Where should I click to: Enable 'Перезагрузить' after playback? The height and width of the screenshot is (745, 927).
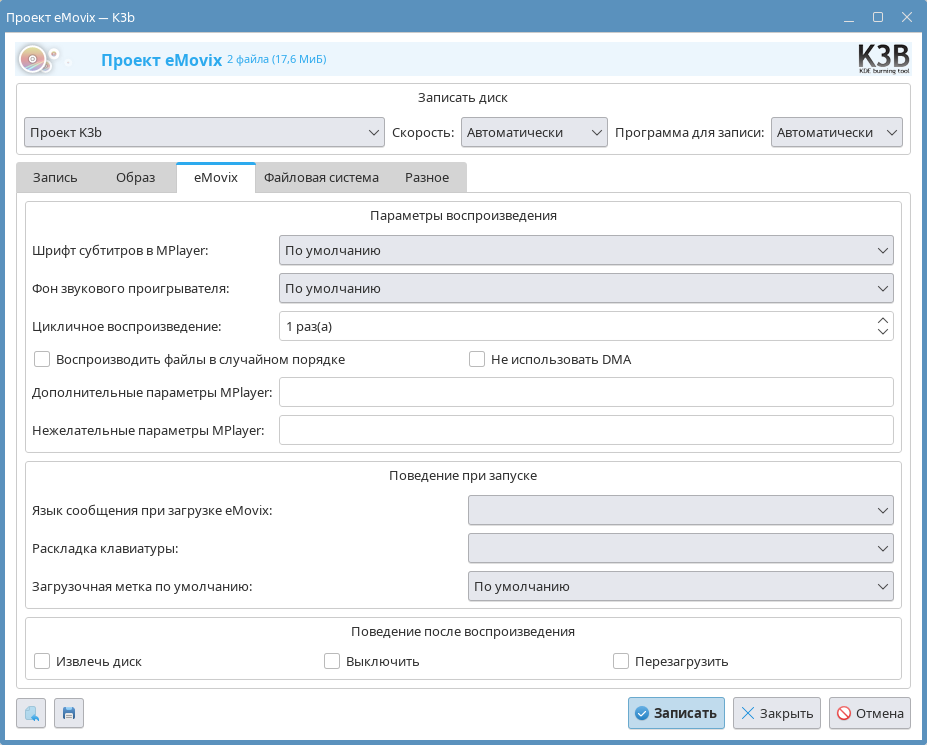pyautogui.click(x=621, y=661)
